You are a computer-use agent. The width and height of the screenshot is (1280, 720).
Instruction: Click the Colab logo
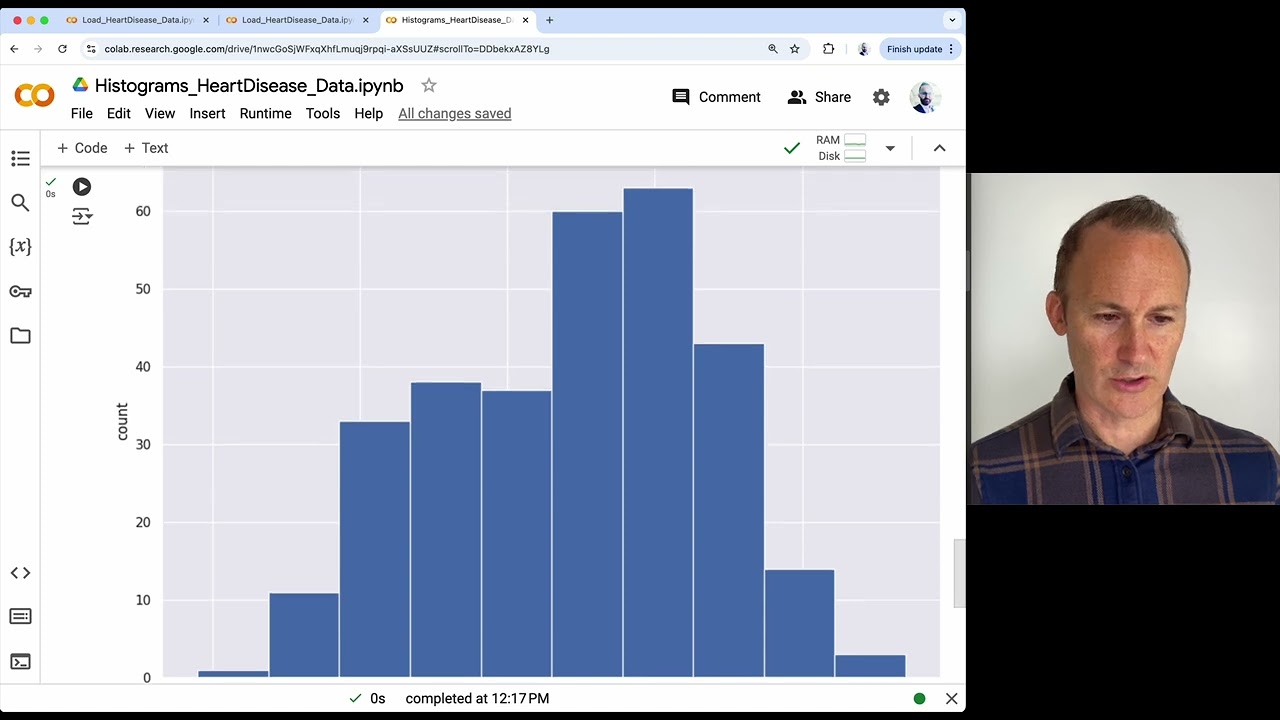[x=34, y=96]
